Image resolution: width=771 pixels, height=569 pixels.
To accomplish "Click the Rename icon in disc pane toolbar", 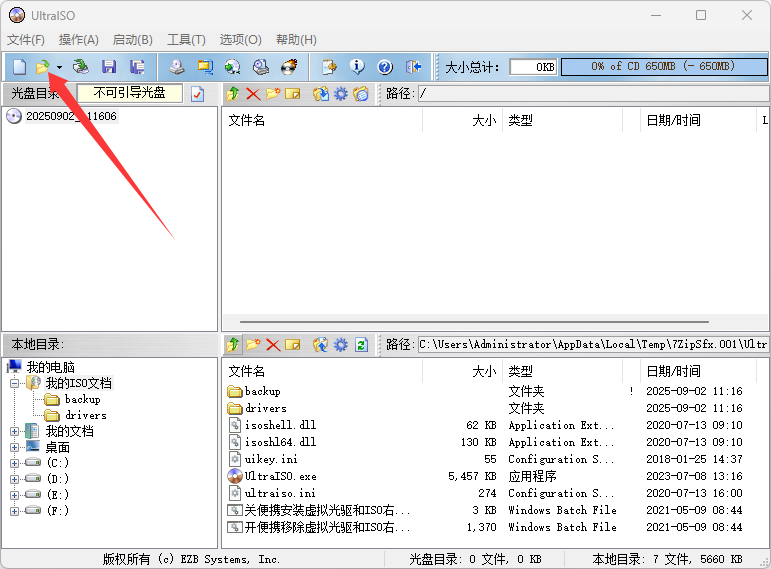I will pyautogui.click(x=293, y=93).
